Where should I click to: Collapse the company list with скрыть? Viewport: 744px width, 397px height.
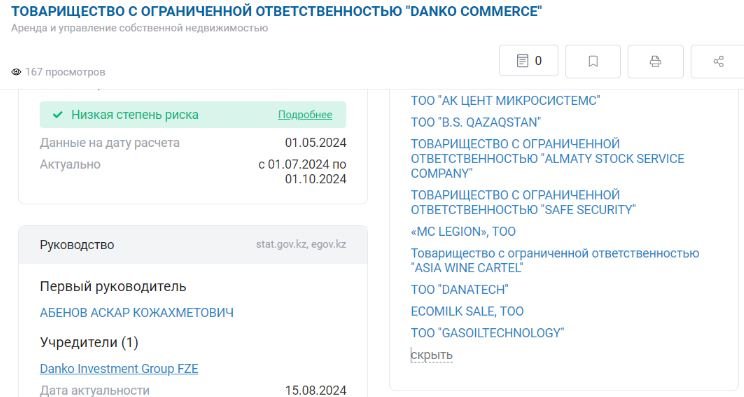pos(432,355)
